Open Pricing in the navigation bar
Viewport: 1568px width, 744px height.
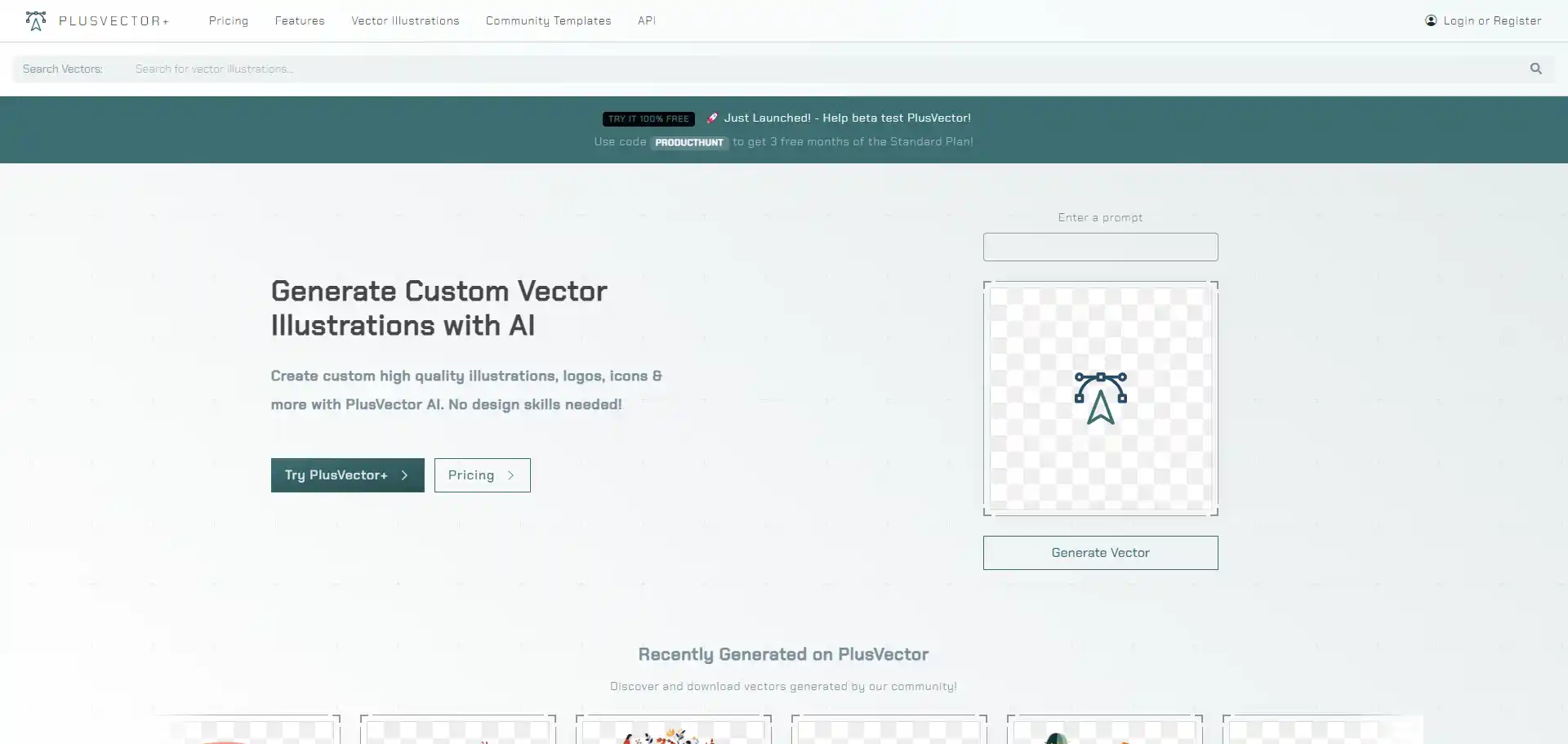click(x=229, y=20)
